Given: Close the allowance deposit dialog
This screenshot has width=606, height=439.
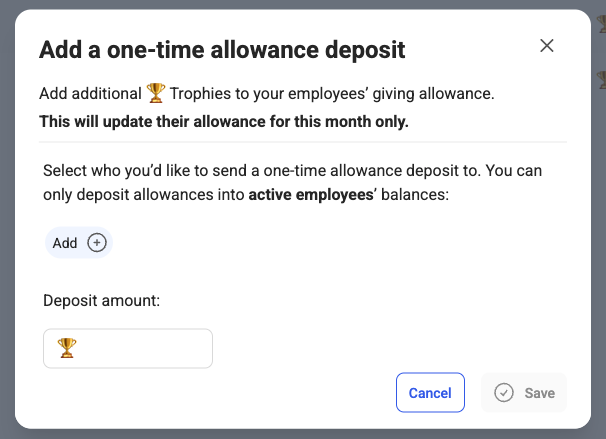Looking at the screenshot, I should tap(546, 46).
